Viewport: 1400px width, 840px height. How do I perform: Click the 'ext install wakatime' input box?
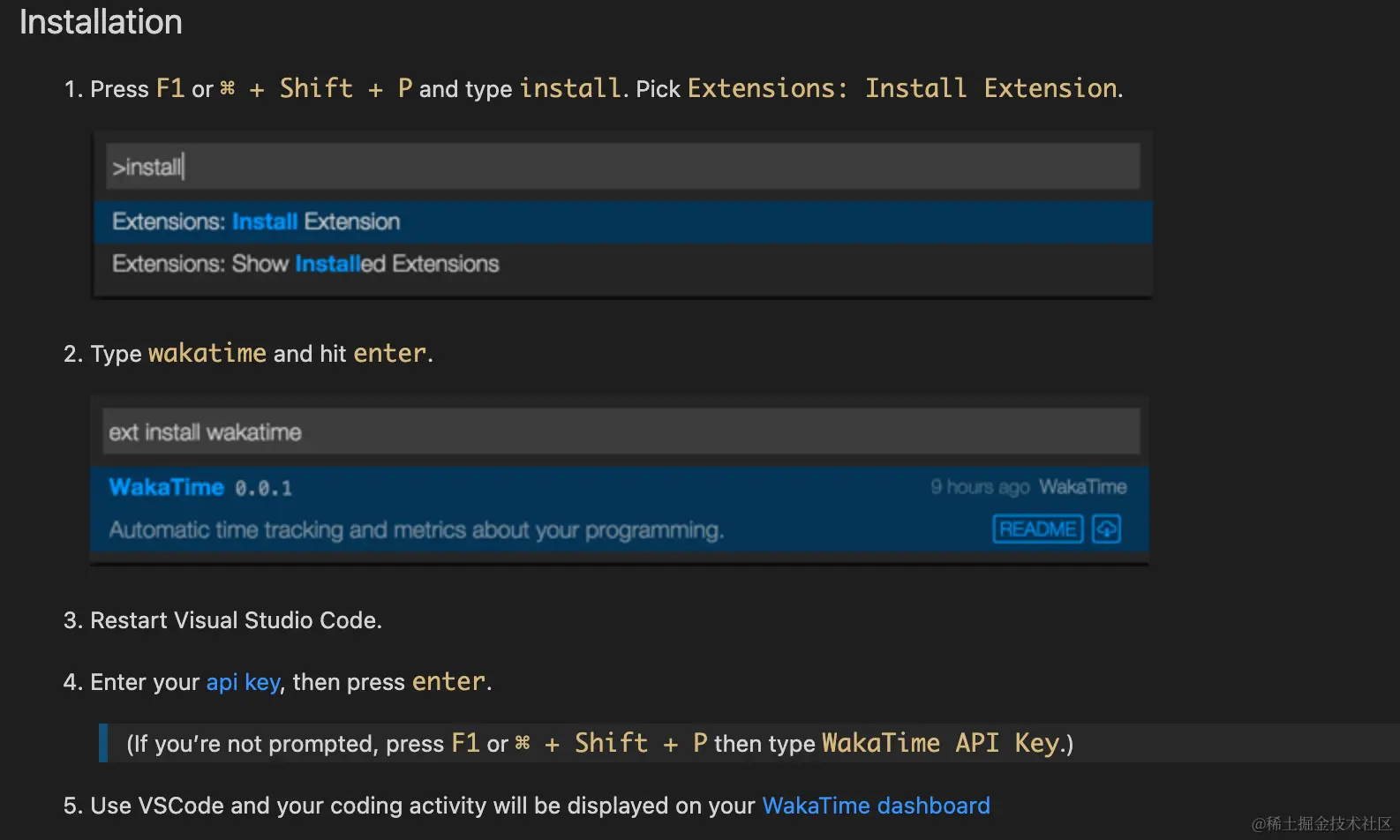621,432
